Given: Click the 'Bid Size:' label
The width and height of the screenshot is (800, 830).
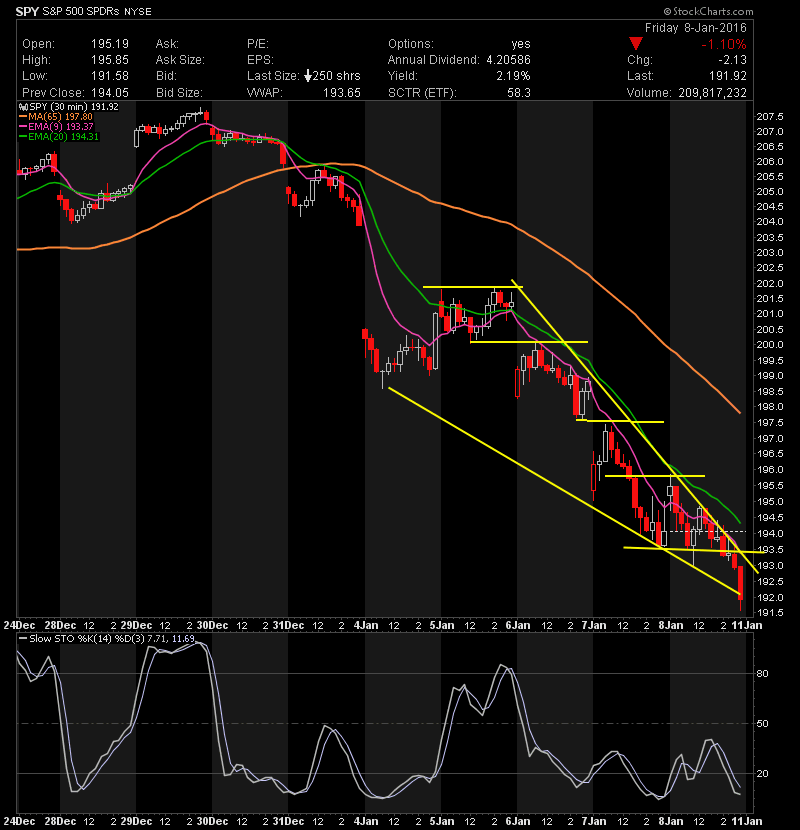Looking at the screenshot, I should pos(179,93).
